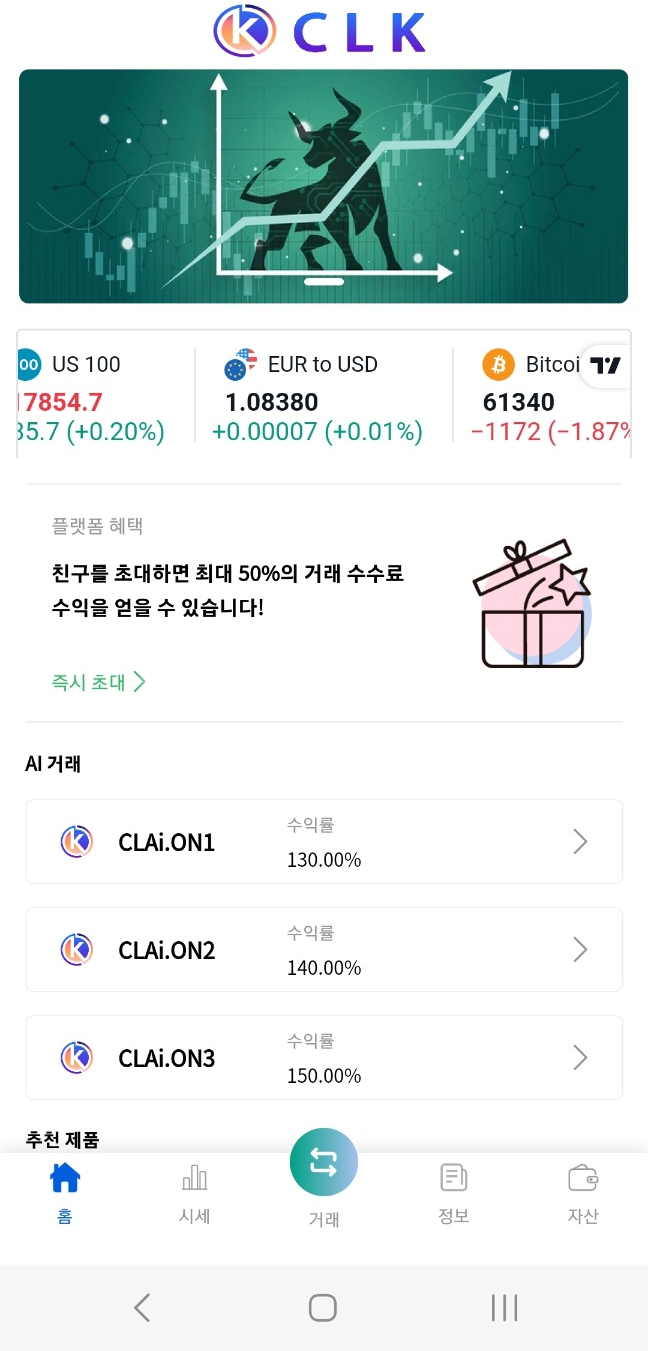Expand the CLAi.ON3 row chevron
648x1351 pixels.
tap(580, 1058)
